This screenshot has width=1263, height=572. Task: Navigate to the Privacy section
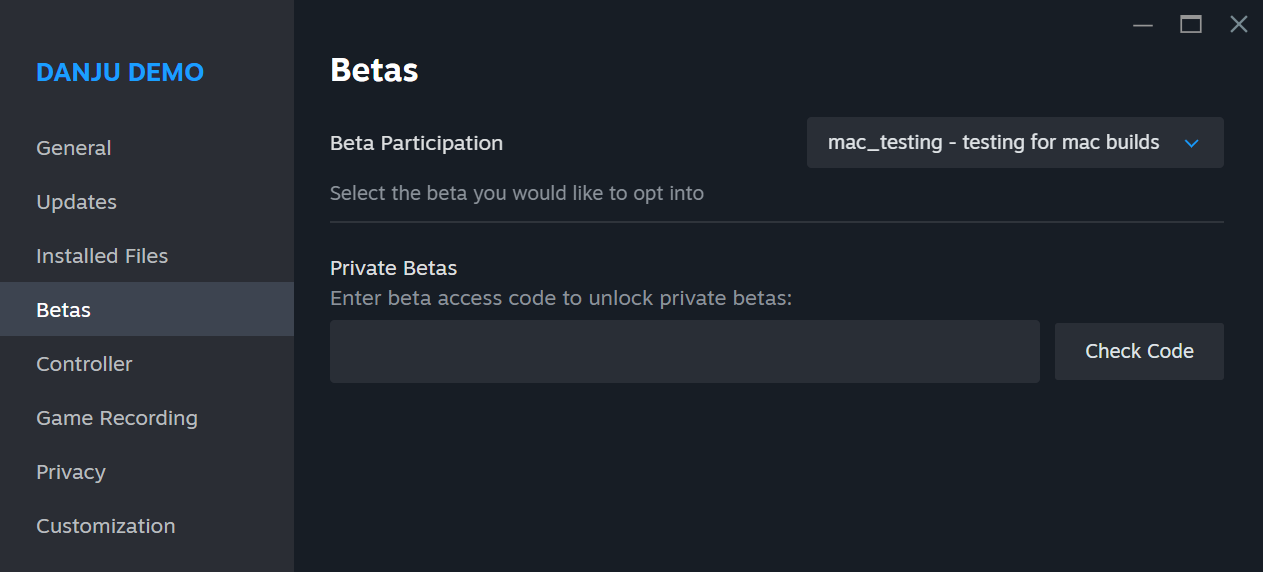pos(71,472)
